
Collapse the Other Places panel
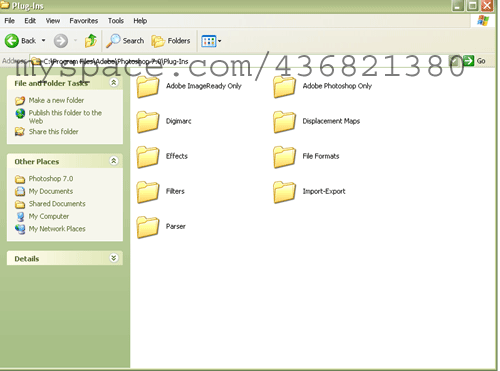[114, 161]
